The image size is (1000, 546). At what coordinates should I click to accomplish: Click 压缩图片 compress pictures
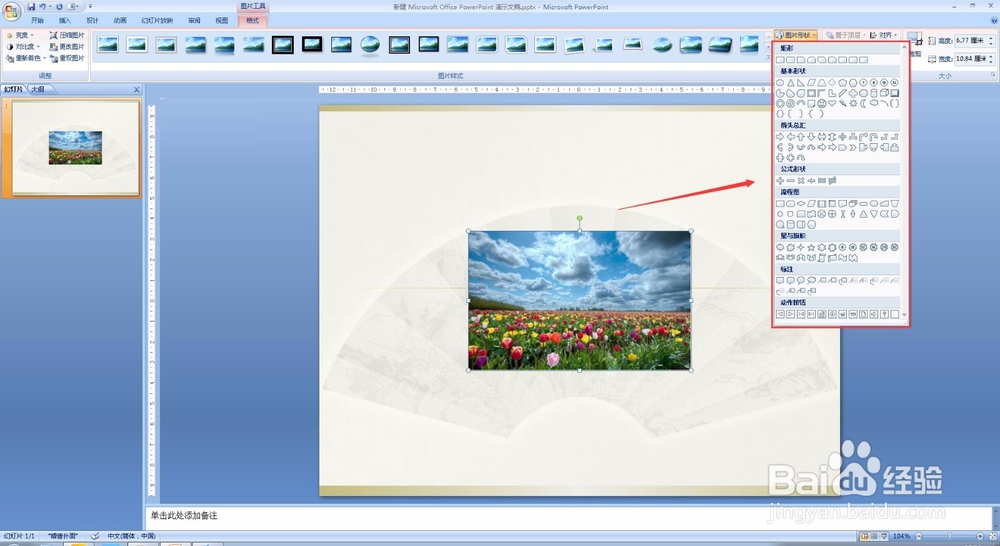67,35
